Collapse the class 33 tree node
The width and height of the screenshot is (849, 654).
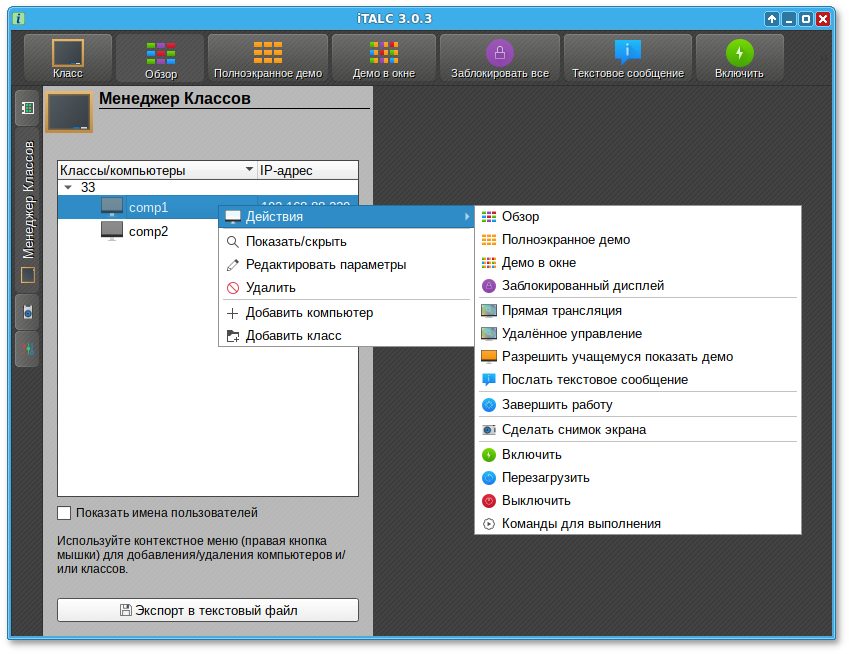[x=68, y=187]
